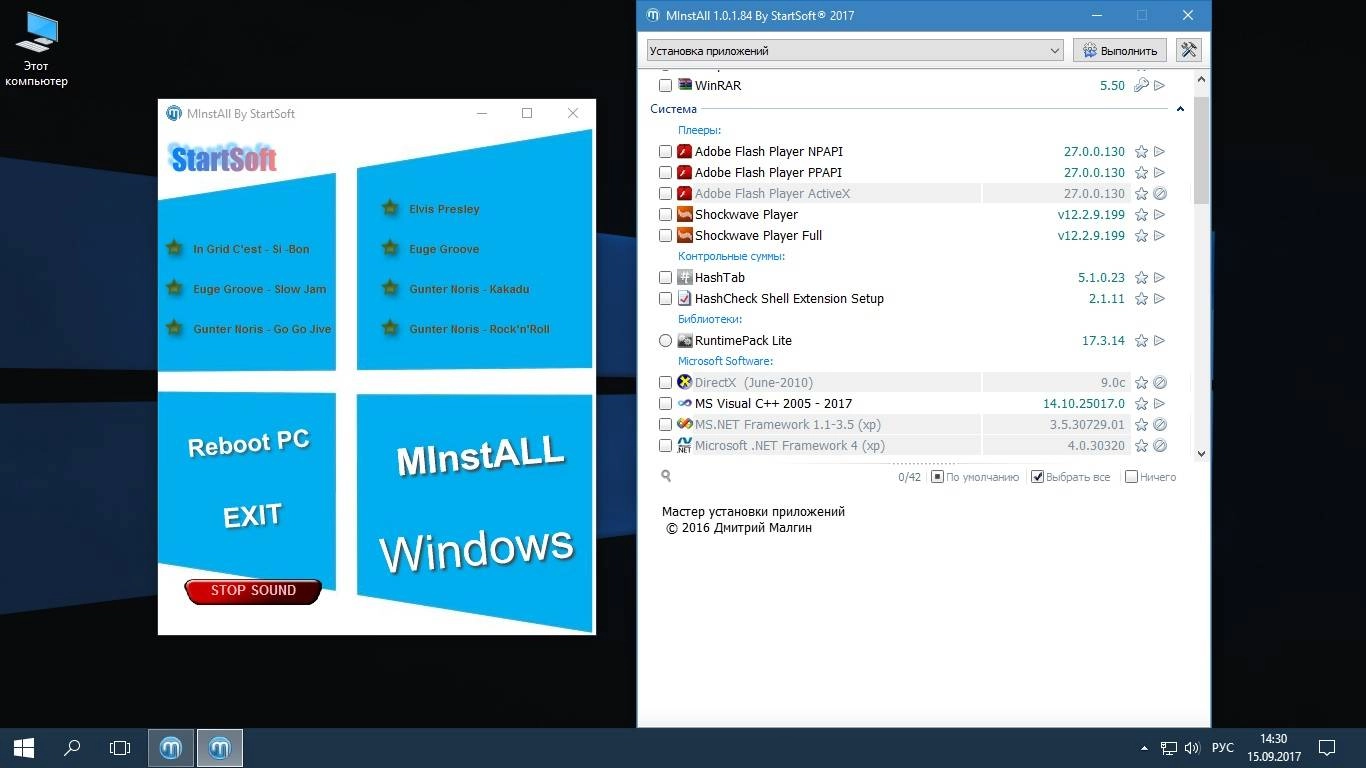Collapse the Система section
1366x768 pixels.
click(x=1180, y=109)
